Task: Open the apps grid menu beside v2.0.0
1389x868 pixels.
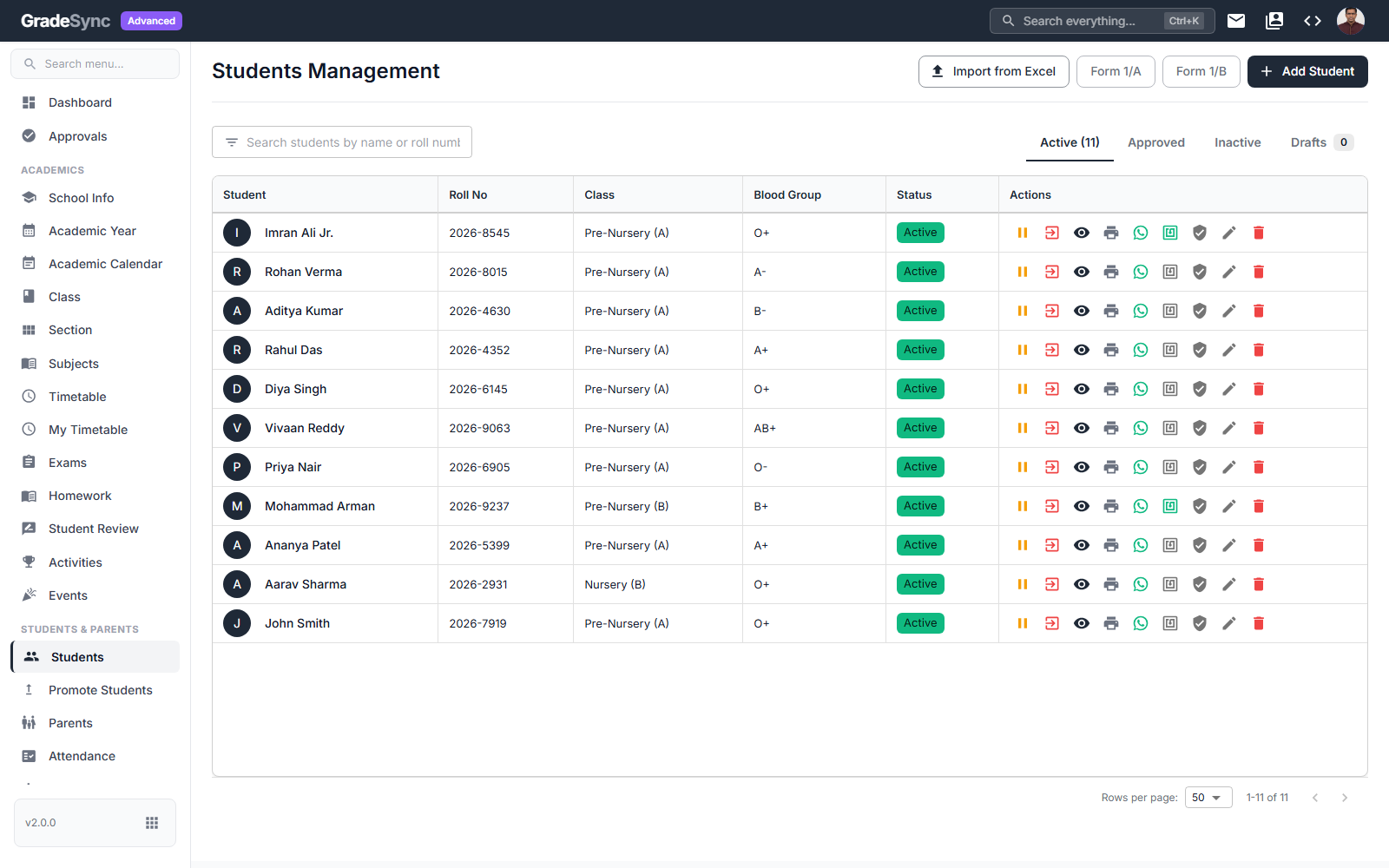Action: click(152, 823)
